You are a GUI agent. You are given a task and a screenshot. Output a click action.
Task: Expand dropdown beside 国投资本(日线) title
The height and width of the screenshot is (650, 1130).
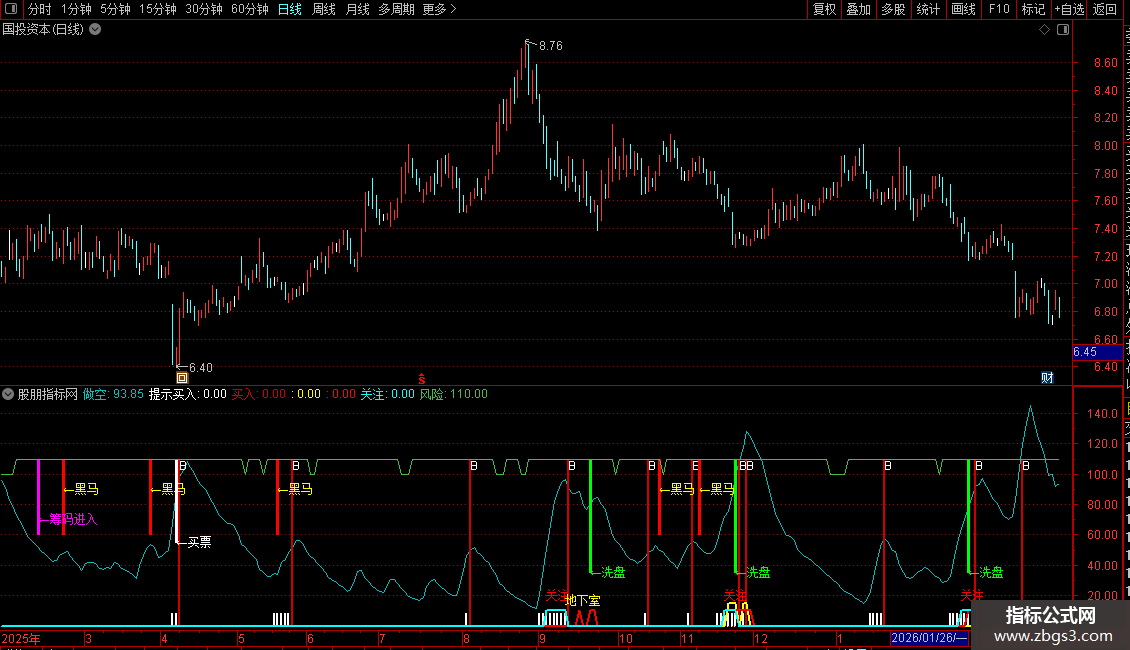click(95, 30)
